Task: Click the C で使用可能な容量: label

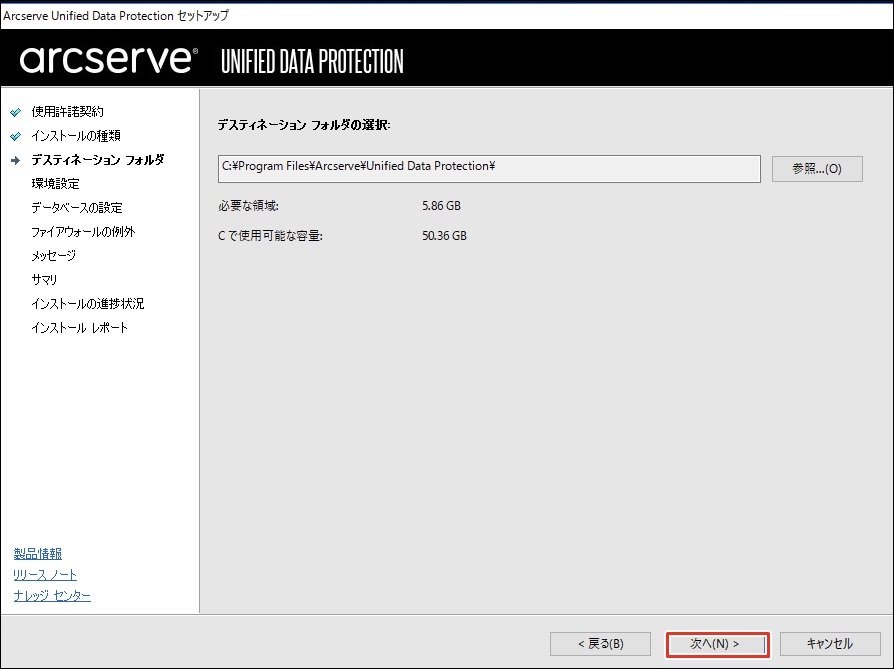Action: pos(270,236)
